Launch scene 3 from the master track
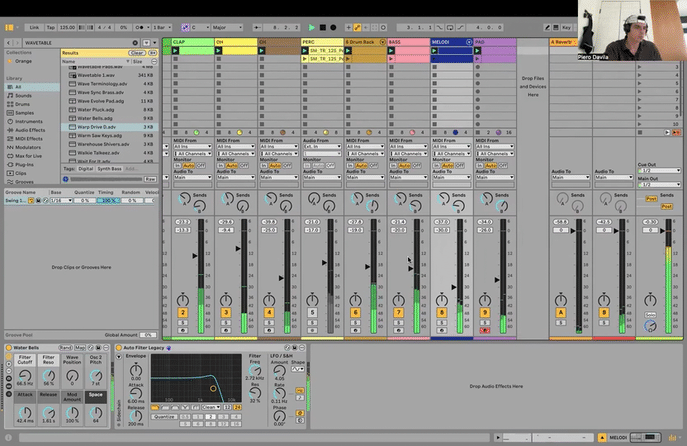The width and height of the screenshot is (687, 446). click(640, 67)
